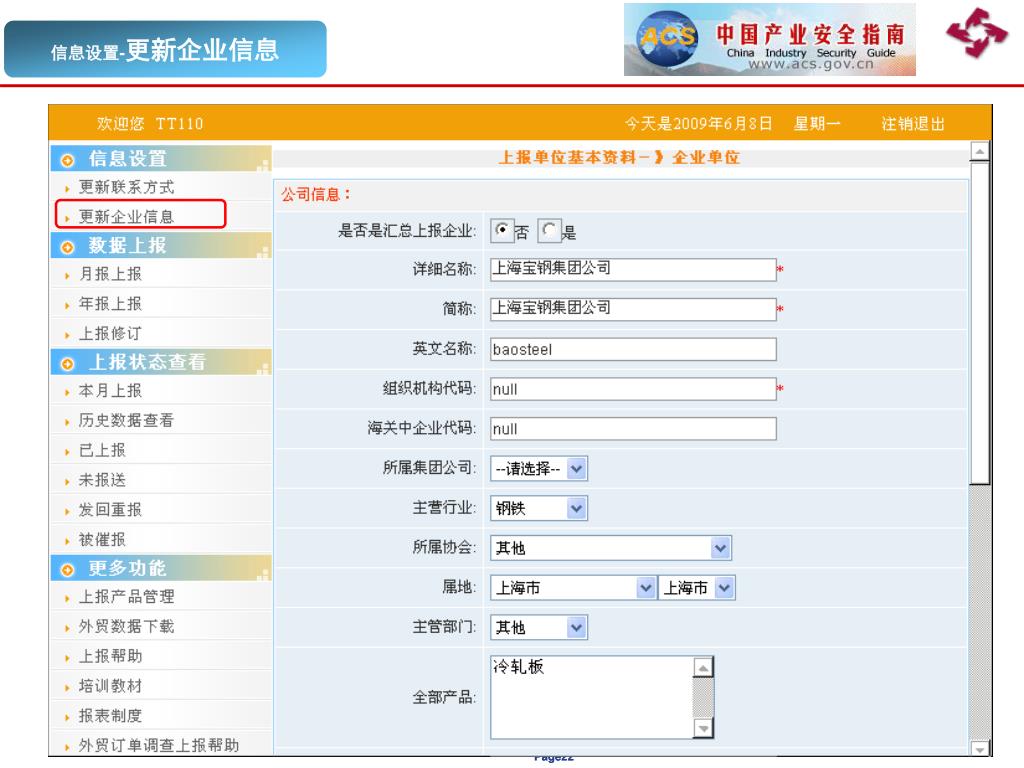Click the 详细名称 input field

[633, 269]
